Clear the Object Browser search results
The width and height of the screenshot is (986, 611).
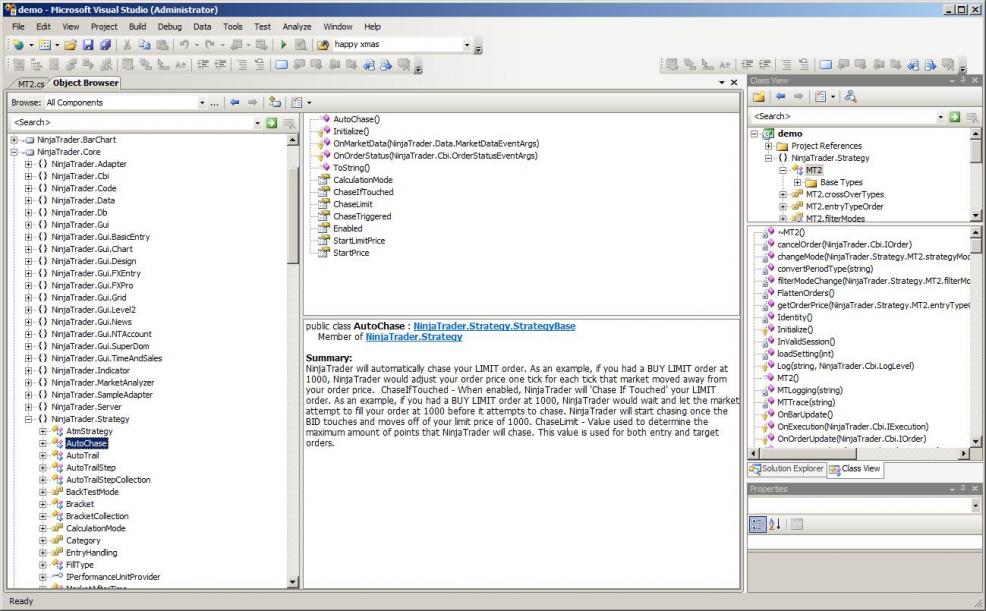pos(289,123)
